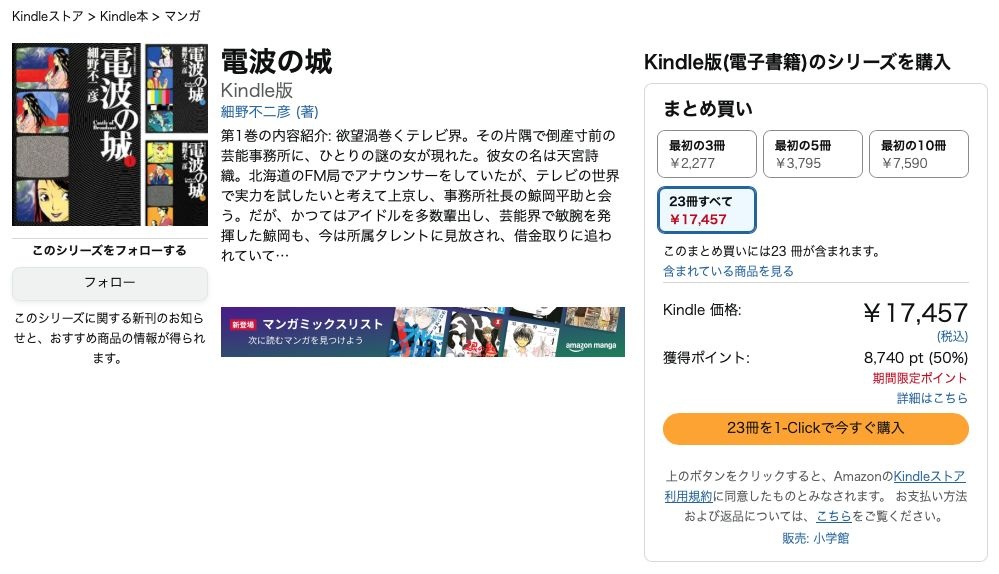Follow the series with フォロー button

(110, 283)
